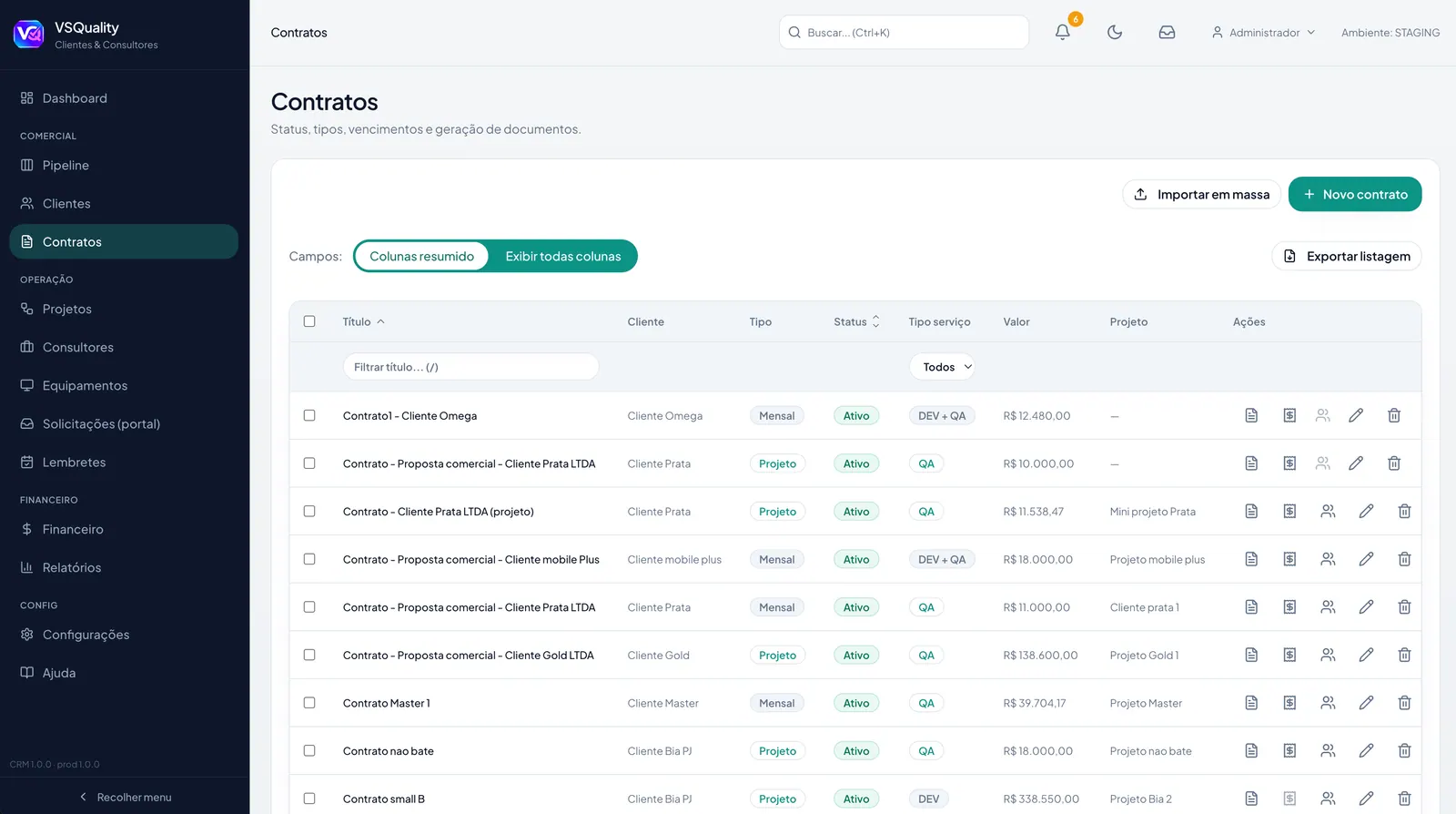Open team icon for Contrato Master 1
This screenshot has height=814, width=1456.
1328,703
